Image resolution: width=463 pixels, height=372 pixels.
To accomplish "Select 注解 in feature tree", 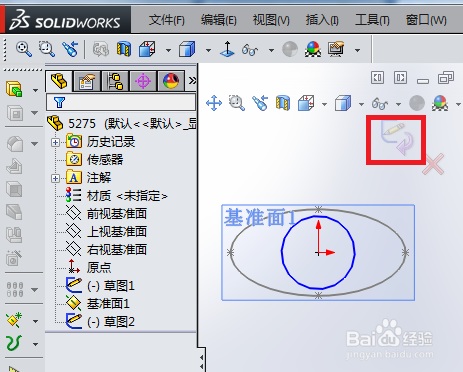I will tap(99, 178).
